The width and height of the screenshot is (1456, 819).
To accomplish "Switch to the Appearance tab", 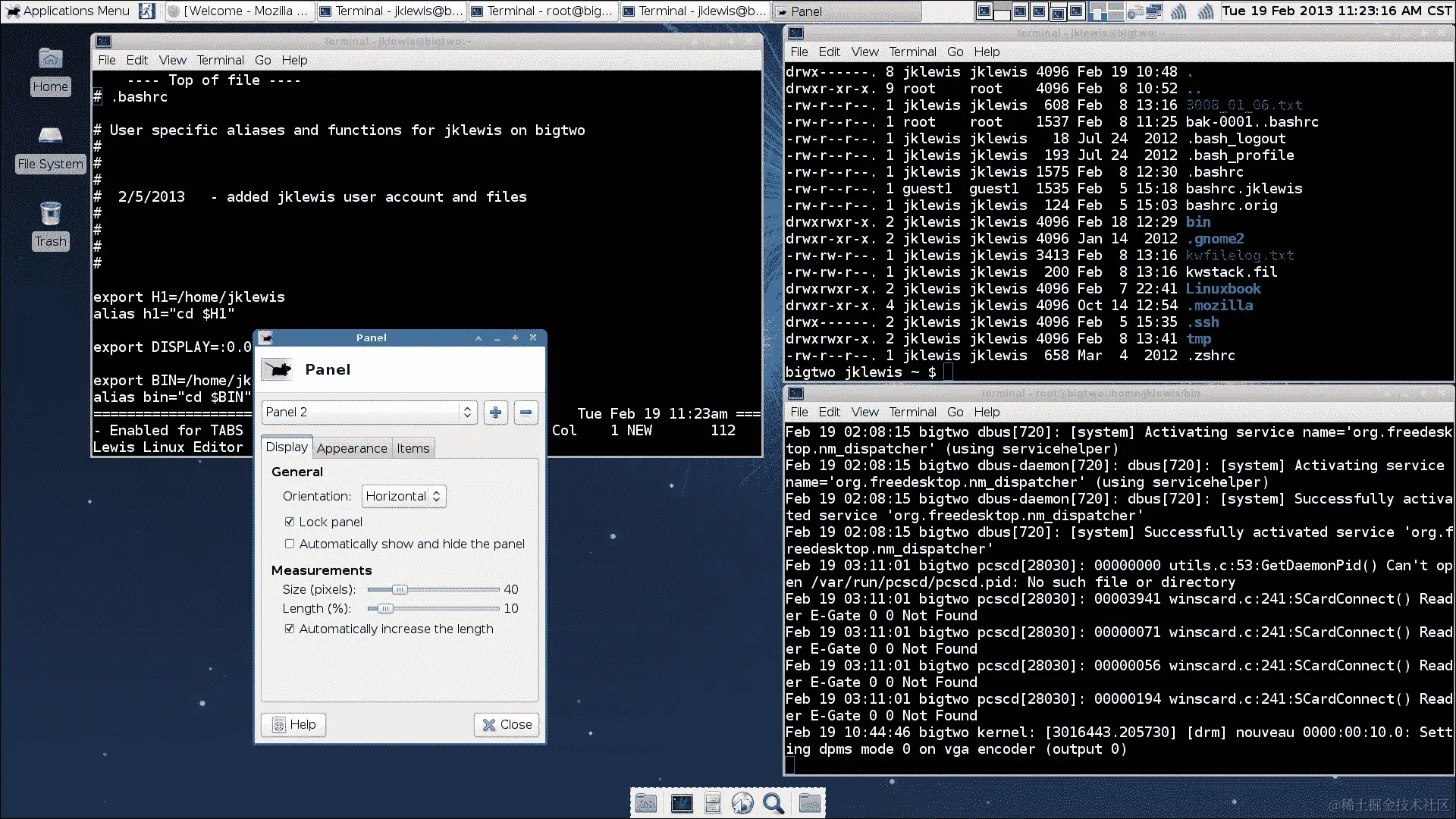I will pos(352,448).
